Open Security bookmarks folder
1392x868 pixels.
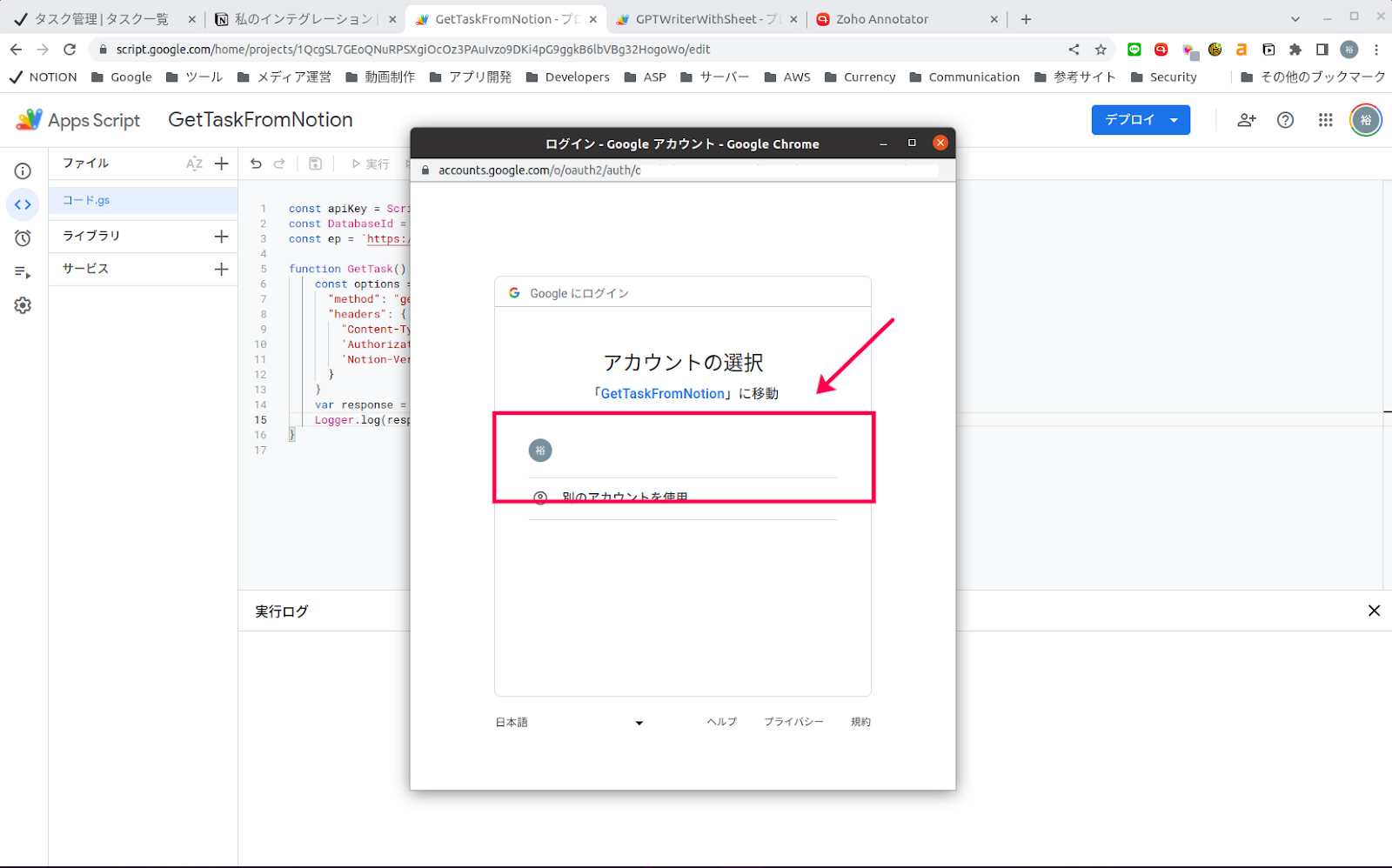(1164, 77)
